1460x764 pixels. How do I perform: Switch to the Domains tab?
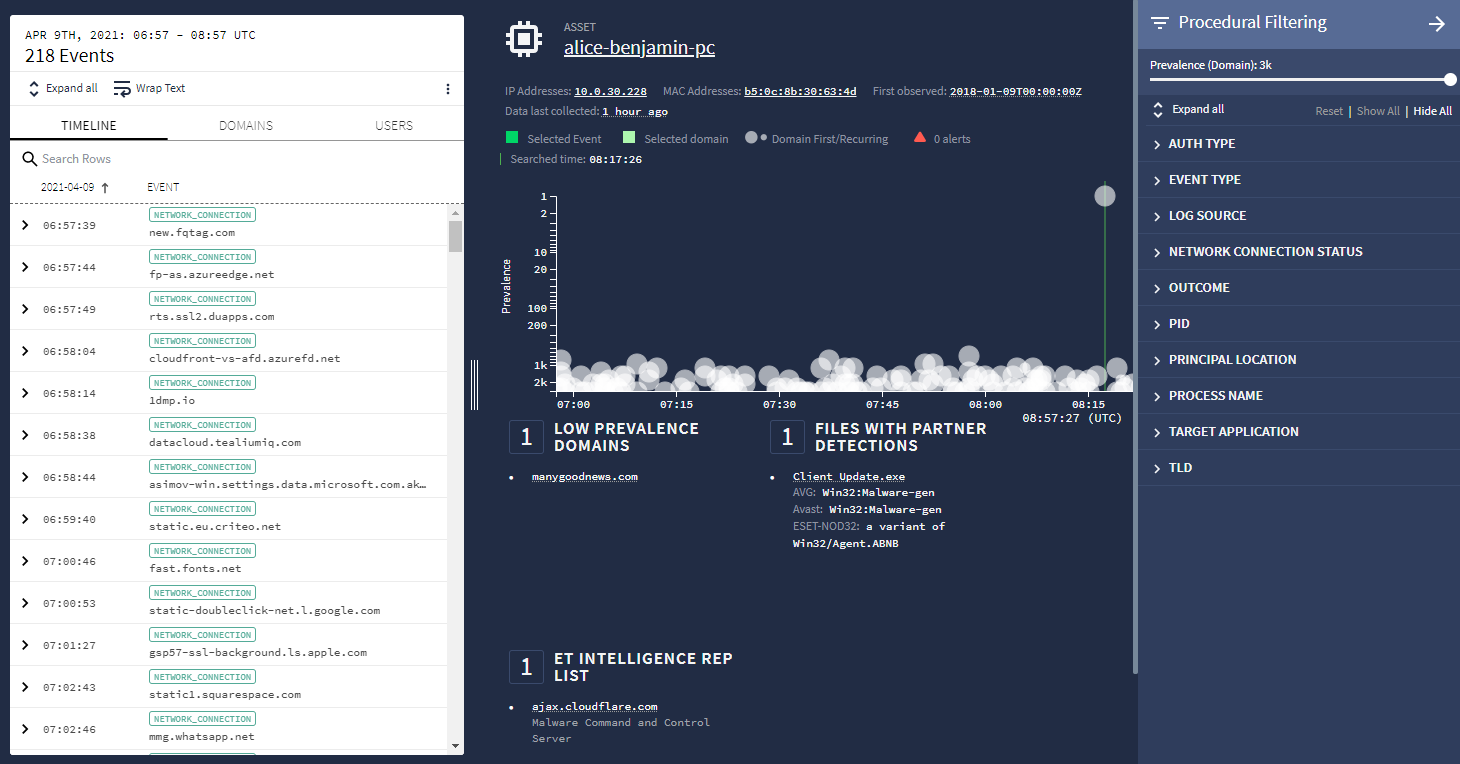pyautogui.click(x=246, y=126)
